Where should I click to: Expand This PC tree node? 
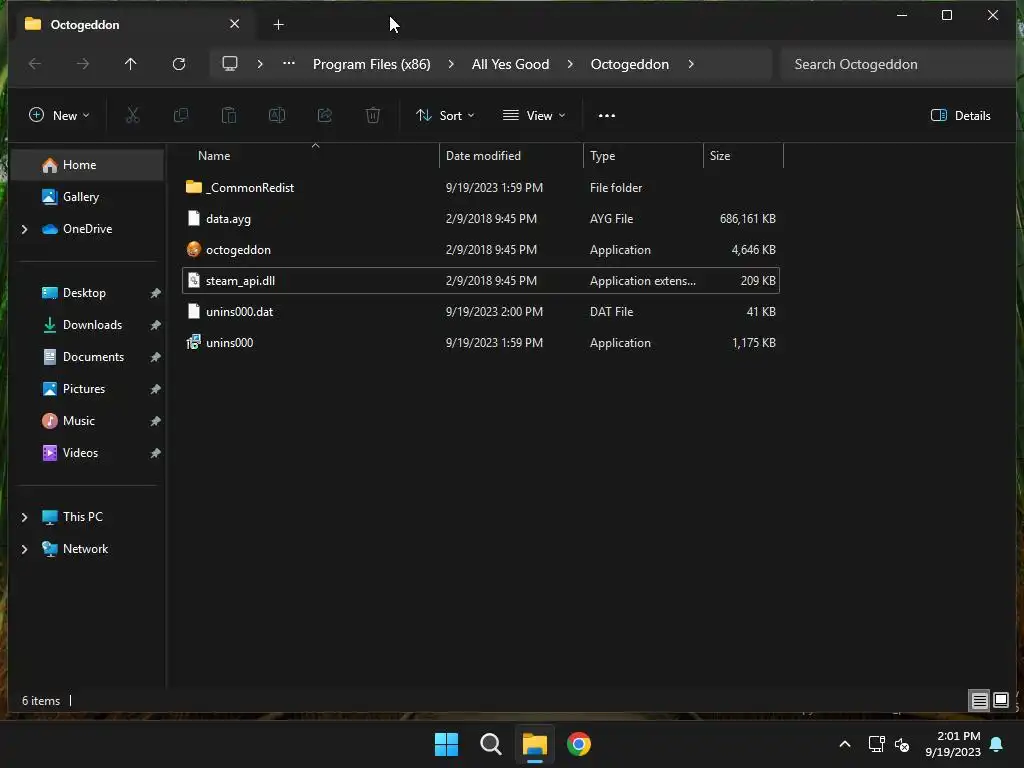[x=24, y=517]
